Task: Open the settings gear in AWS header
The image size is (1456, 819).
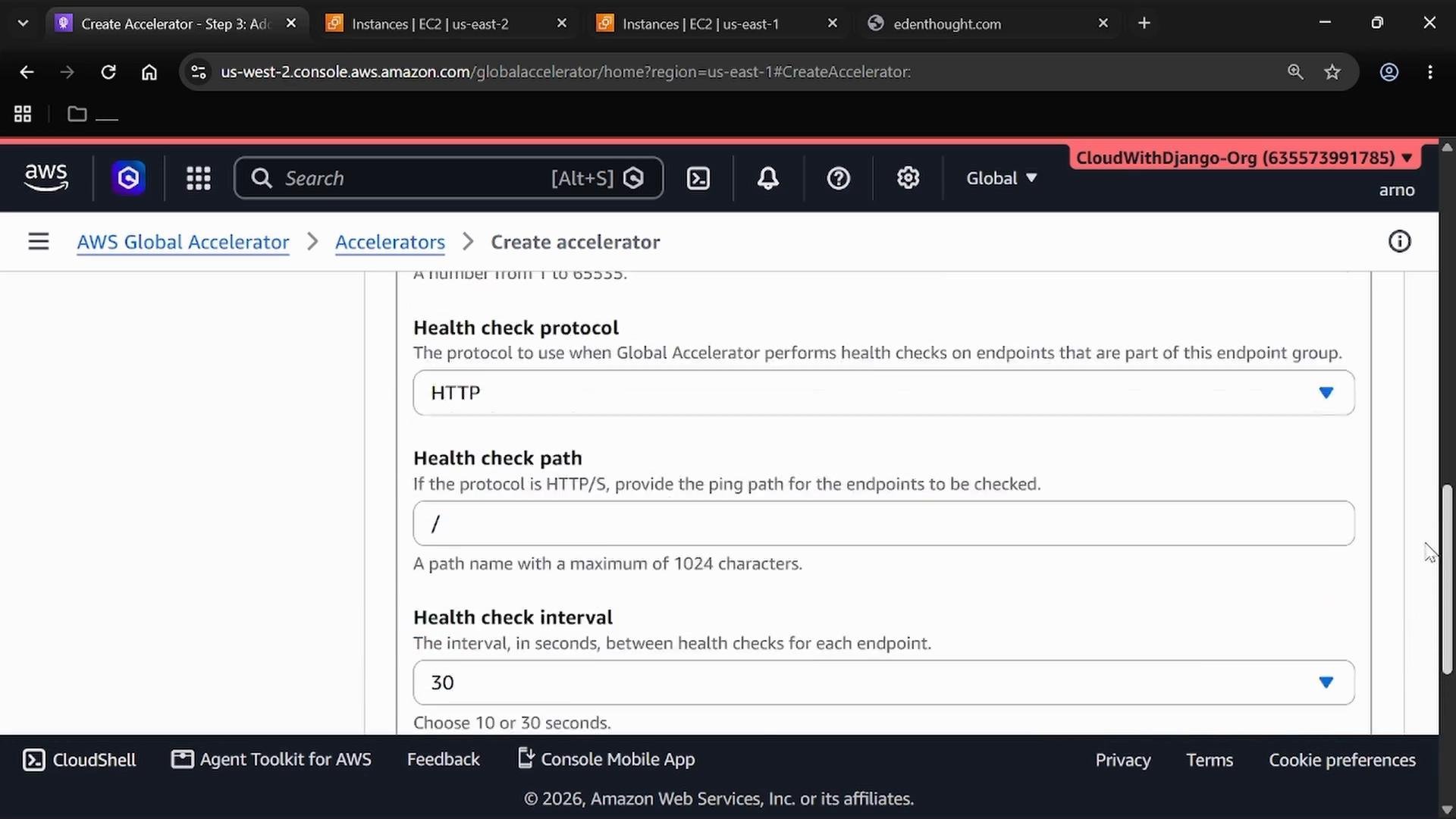Action: (908, 178)
